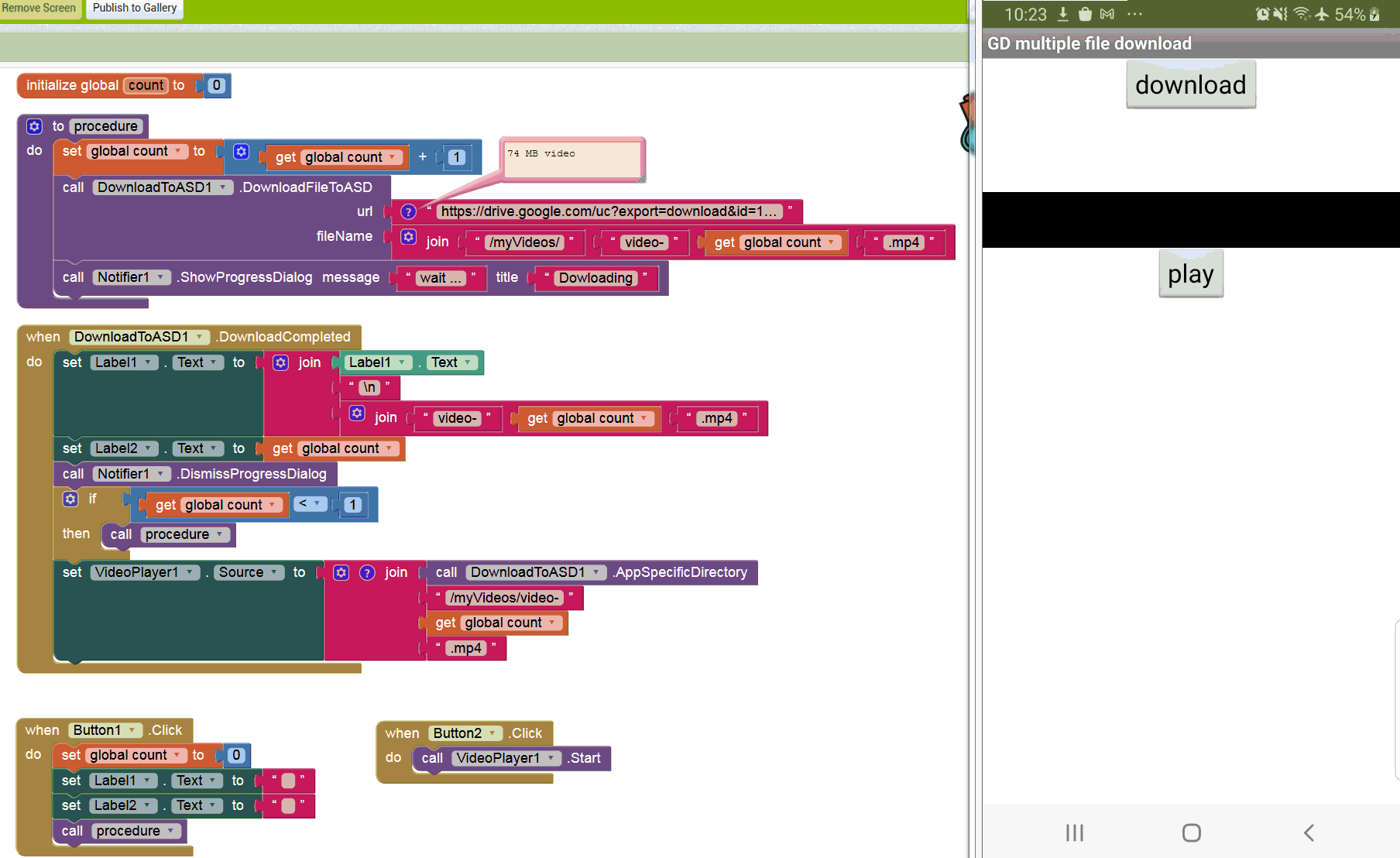Click the black video player area
The image size is (1400, 858).
[1190, 220]
